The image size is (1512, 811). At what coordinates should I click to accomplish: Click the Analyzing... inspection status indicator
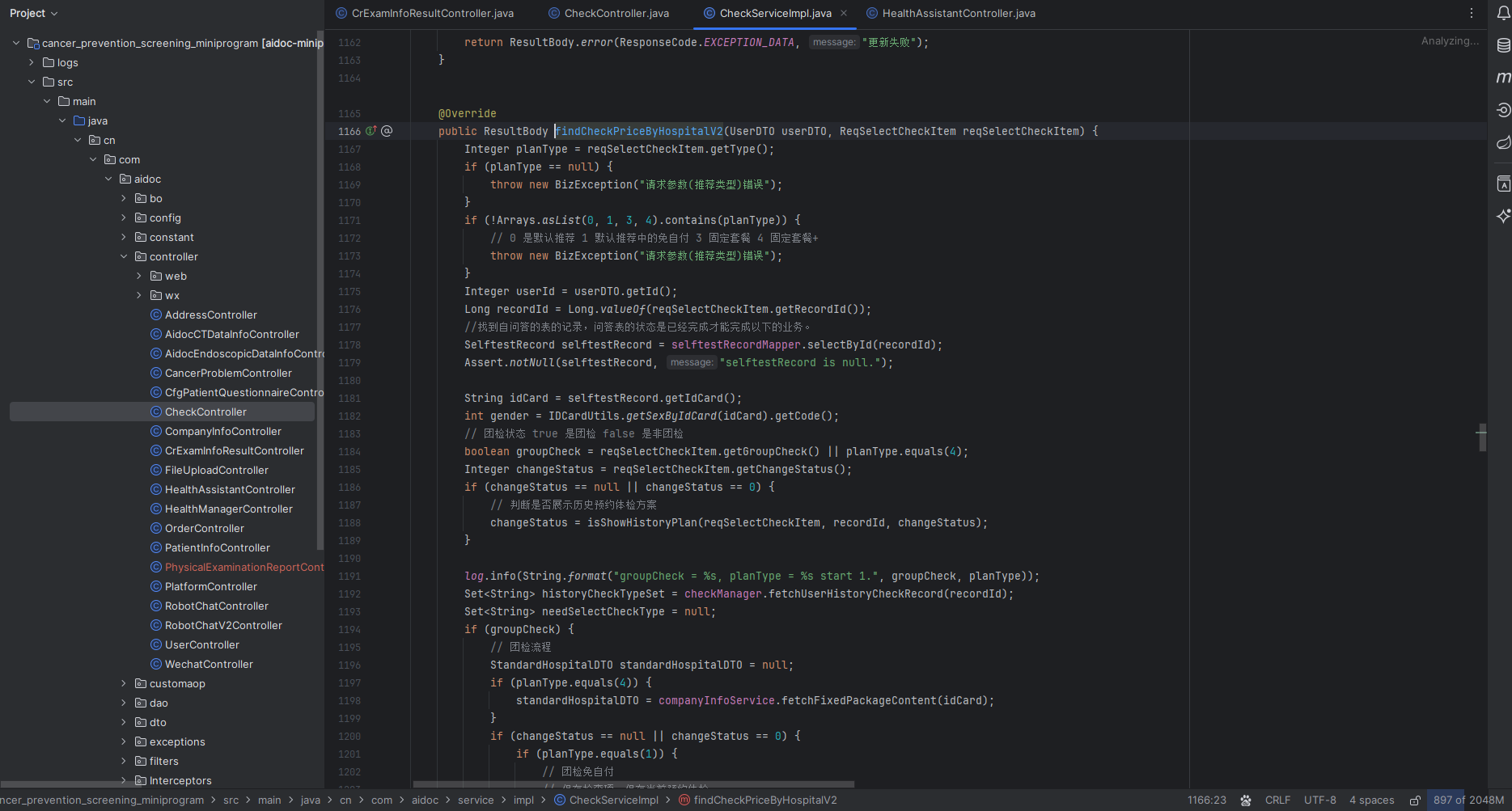coord(1450,41)
